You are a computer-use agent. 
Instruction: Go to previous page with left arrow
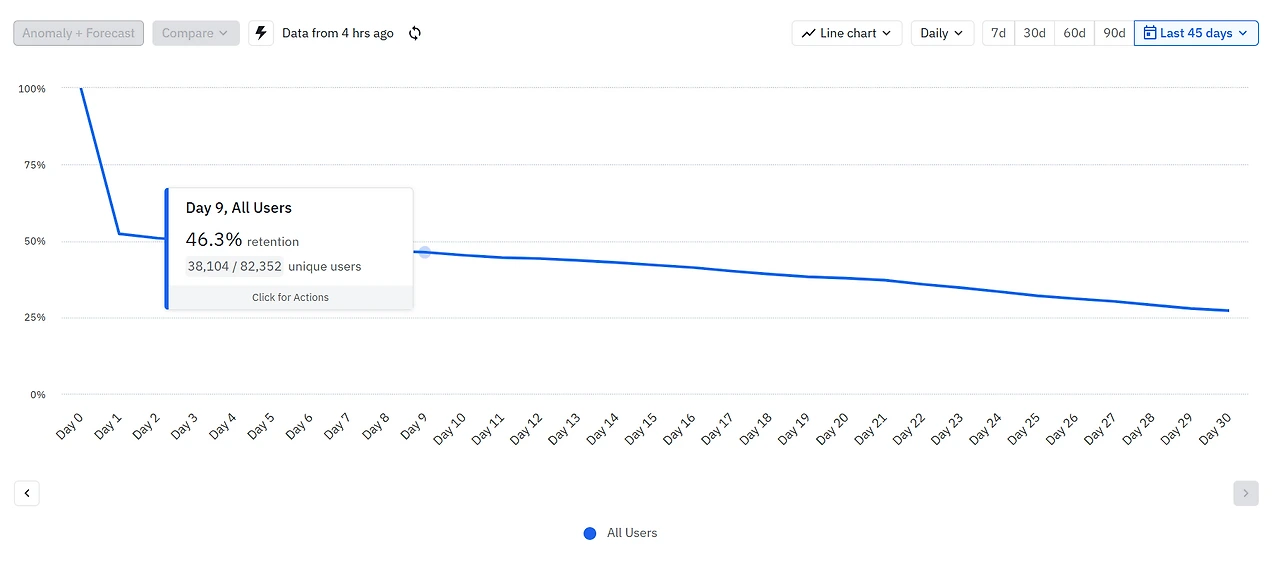click(27, 493)
